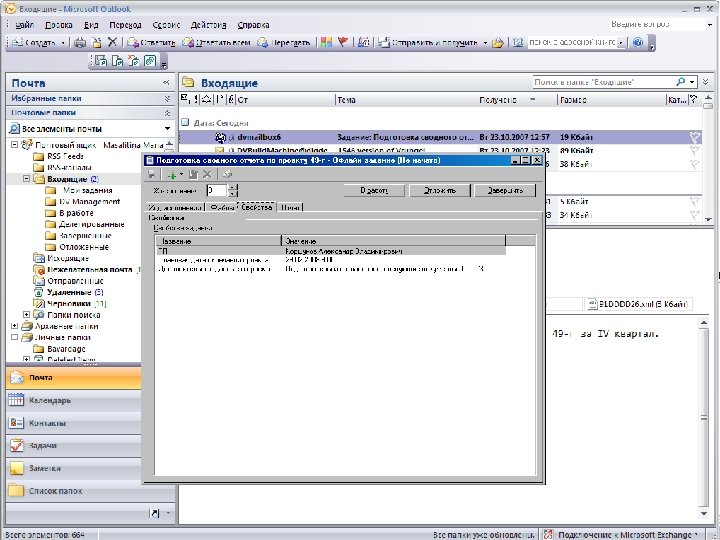The image size is (720, 540).
Task: Click first icon in the small floating toolbar
Action: point(101,61)
